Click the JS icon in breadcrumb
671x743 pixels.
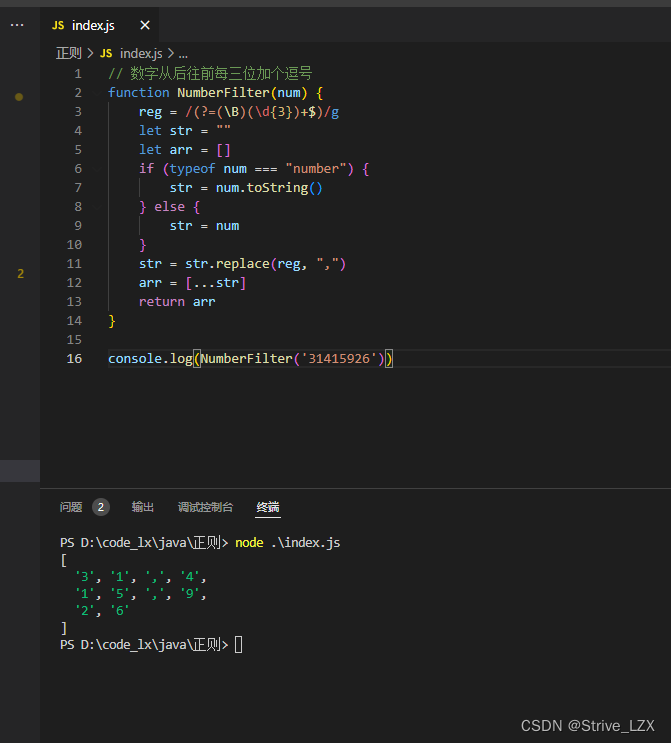[106, 54]
